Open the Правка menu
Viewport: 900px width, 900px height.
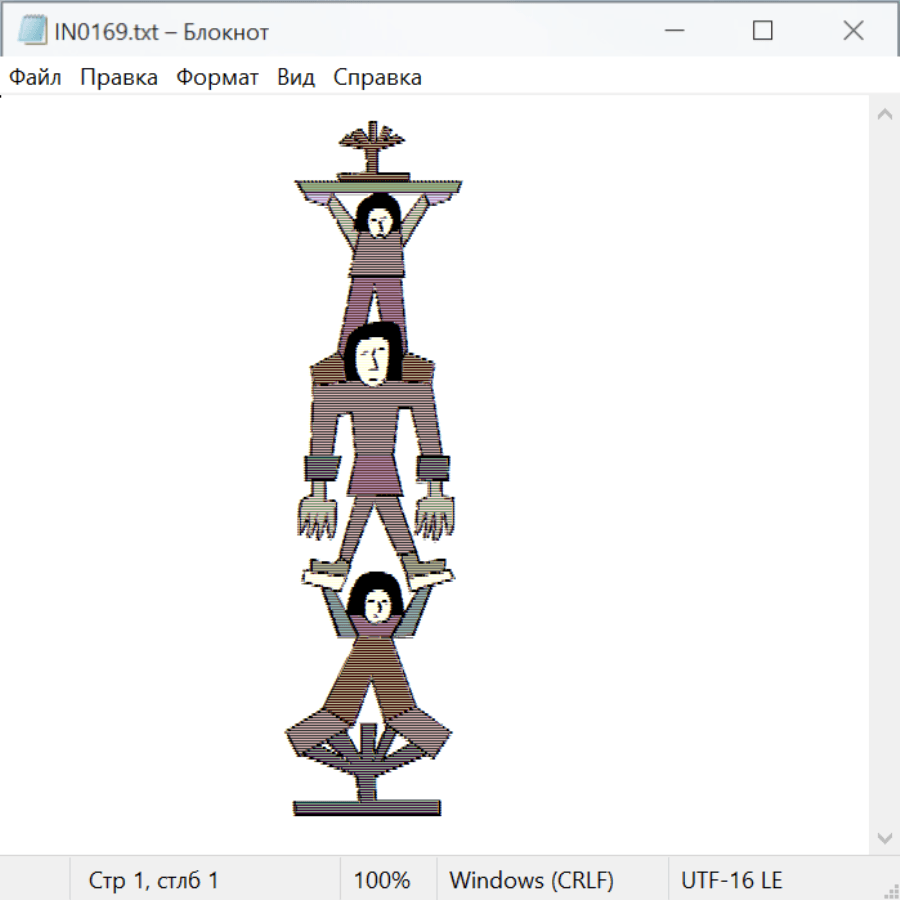(x=119, y=78)
